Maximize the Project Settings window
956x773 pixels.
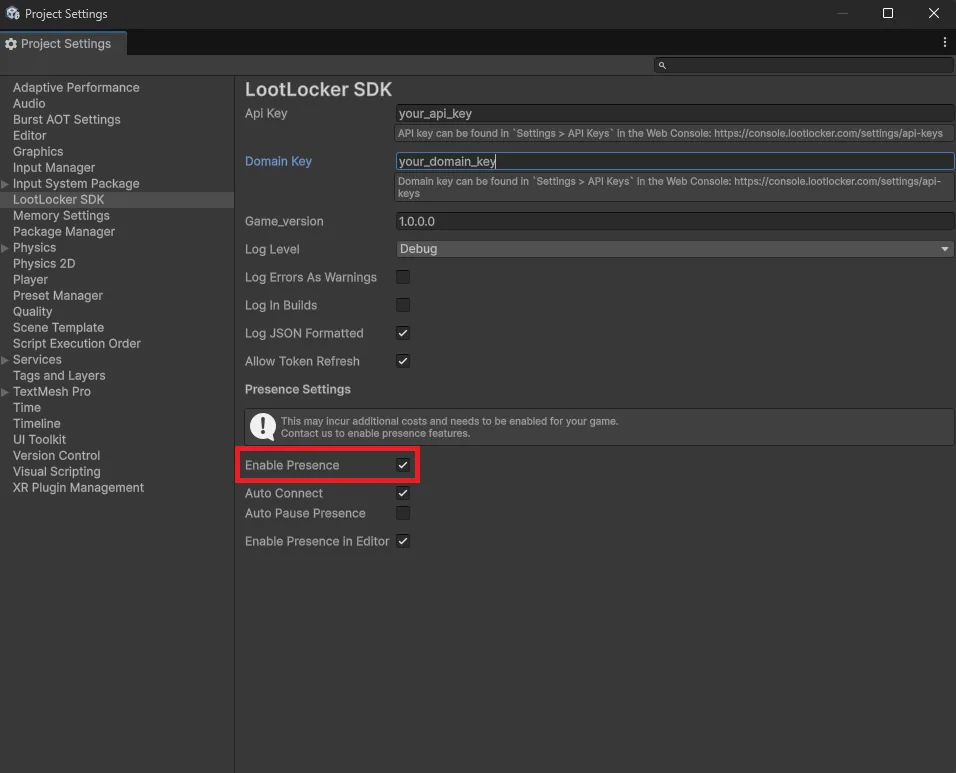point(888,13)
